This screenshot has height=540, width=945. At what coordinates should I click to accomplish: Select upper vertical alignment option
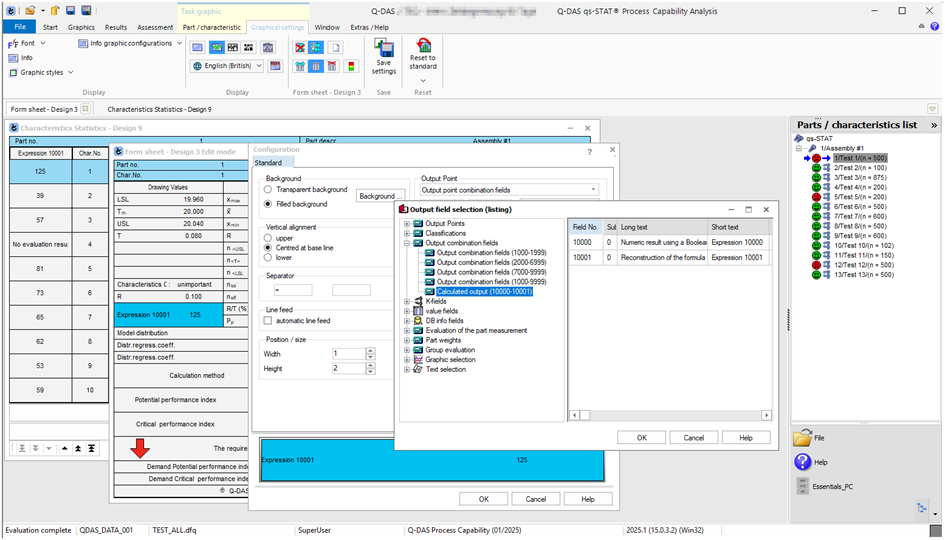tap(268, 238)
